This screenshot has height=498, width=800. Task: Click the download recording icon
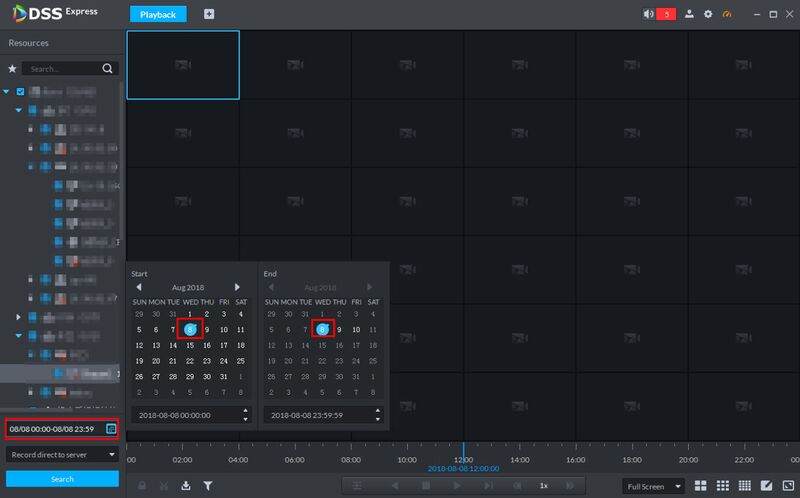[x=186, y=486]
